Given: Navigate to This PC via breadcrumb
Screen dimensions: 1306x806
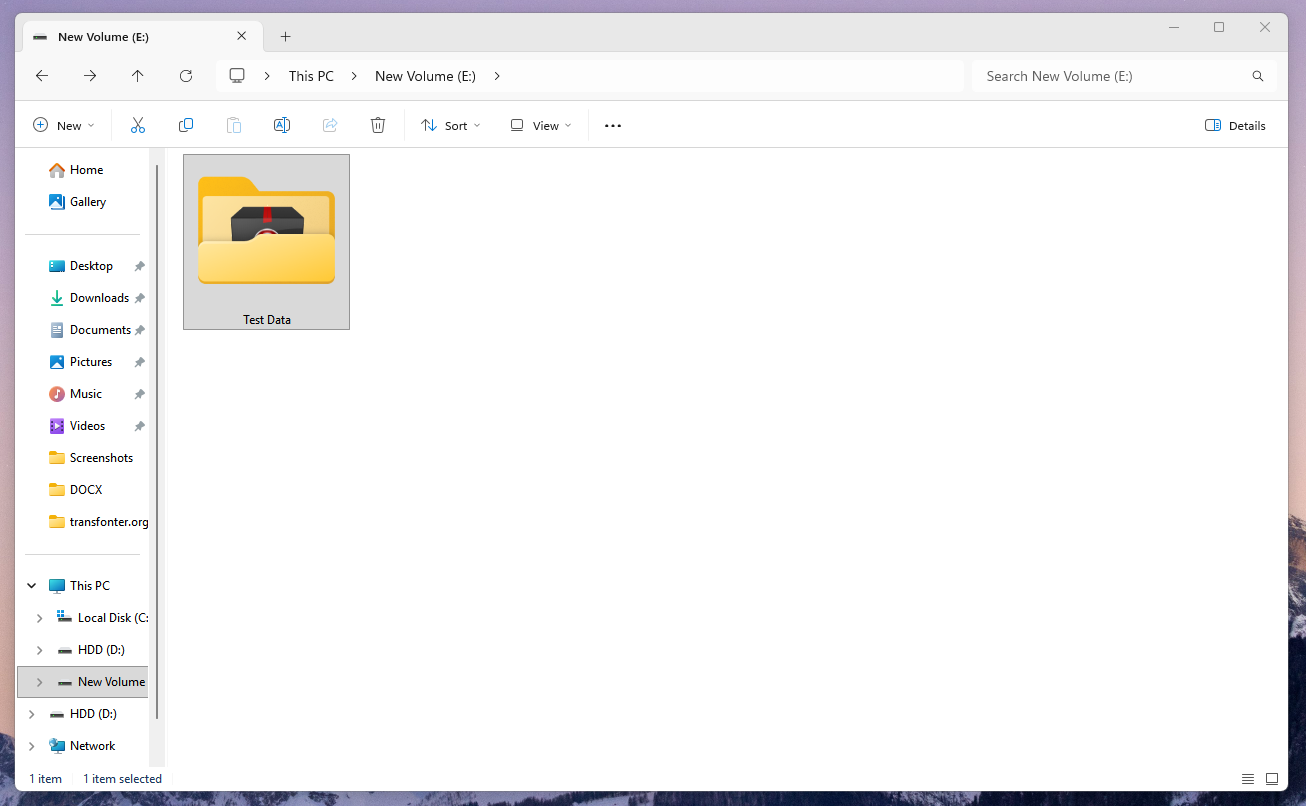Looking at the screenshot, I should 310,75.
